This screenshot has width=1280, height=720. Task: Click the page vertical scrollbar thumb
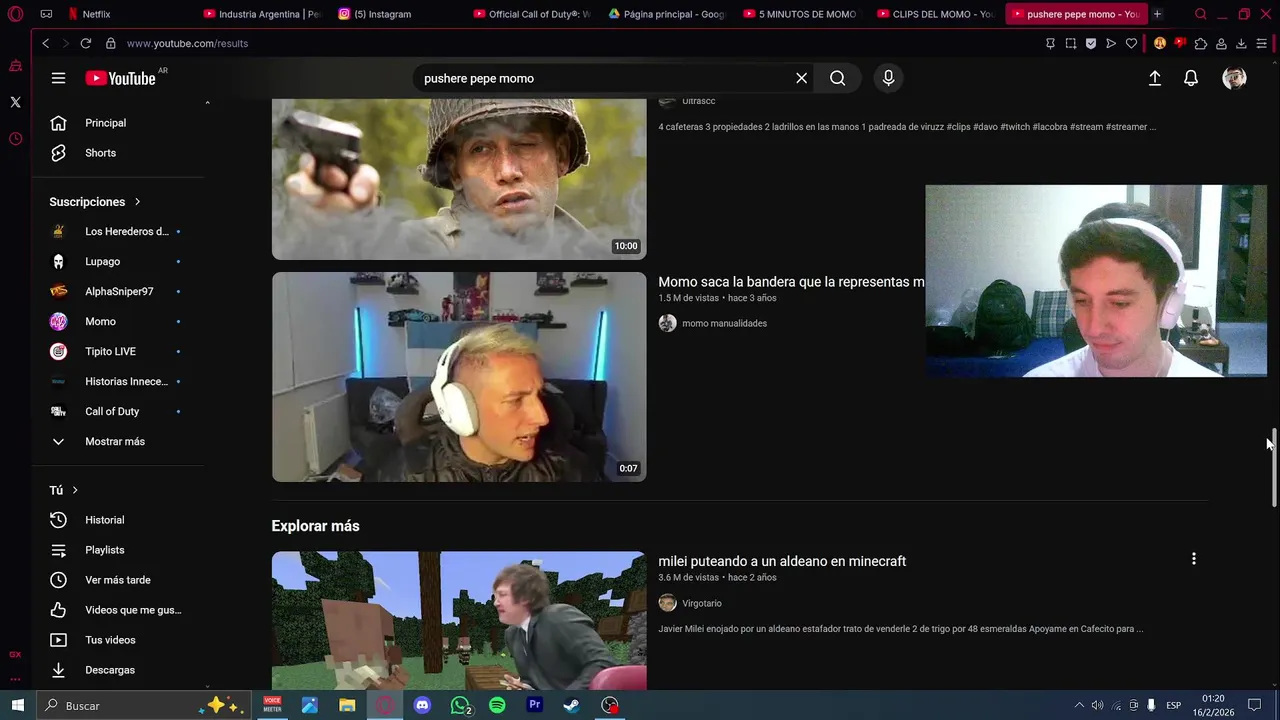[1272, 468]
